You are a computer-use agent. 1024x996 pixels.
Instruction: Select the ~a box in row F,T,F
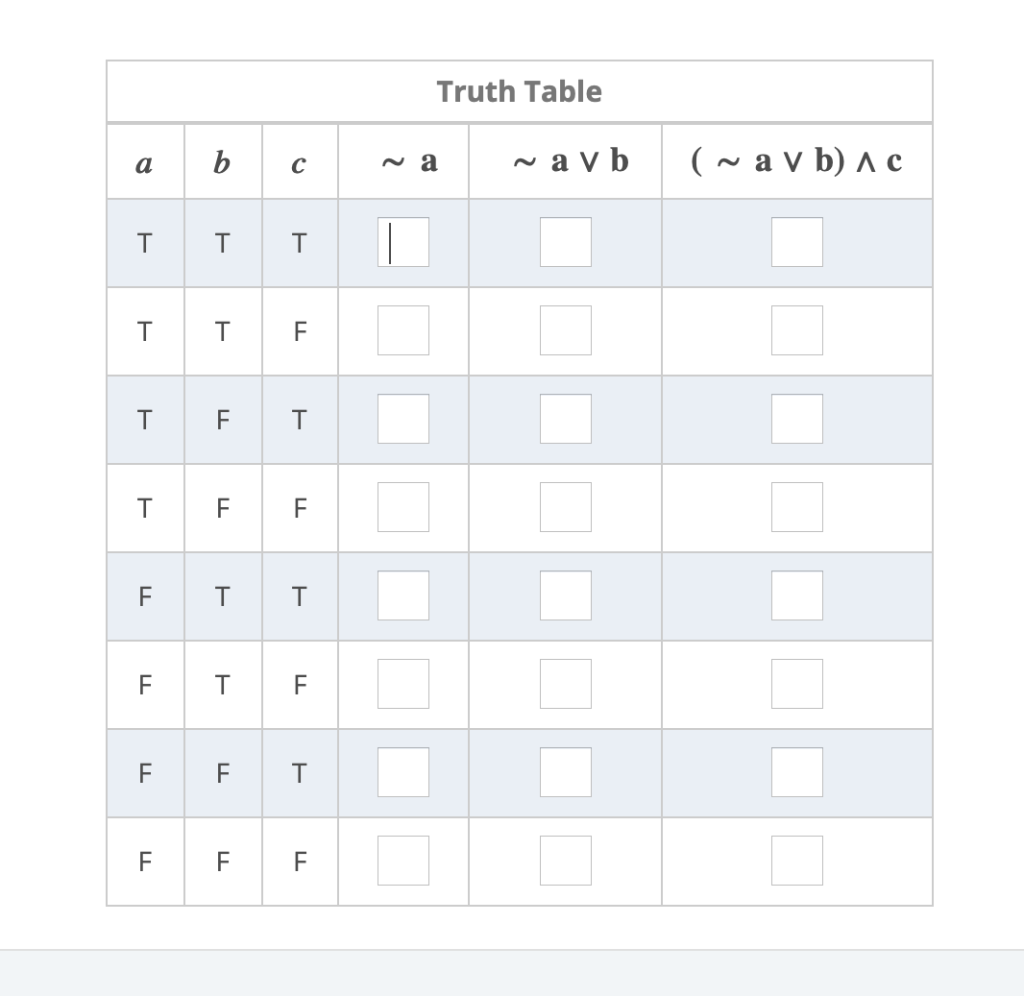coord(403,683)
